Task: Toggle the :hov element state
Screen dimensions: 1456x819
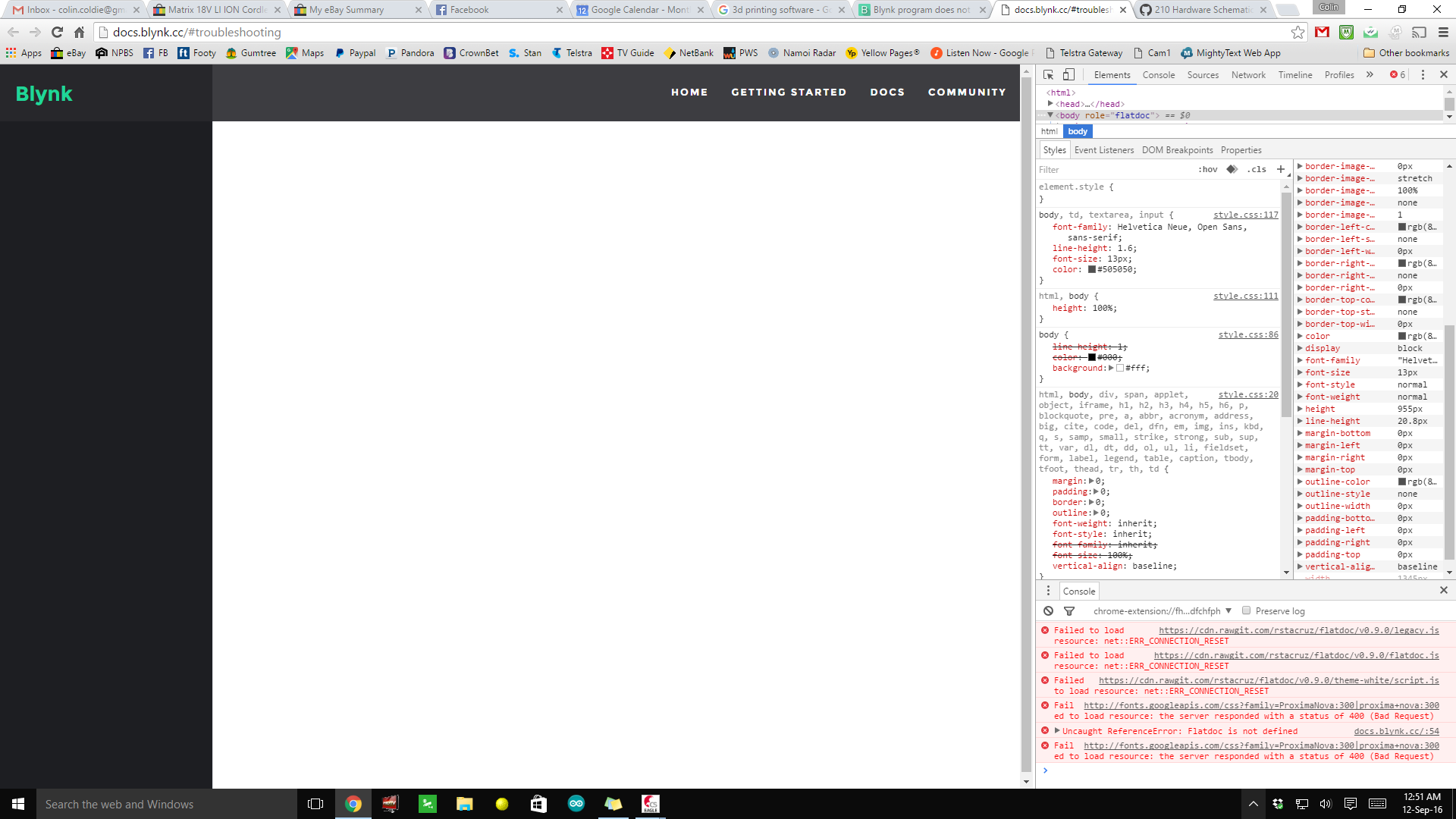Action: [x=1207, y=169]
